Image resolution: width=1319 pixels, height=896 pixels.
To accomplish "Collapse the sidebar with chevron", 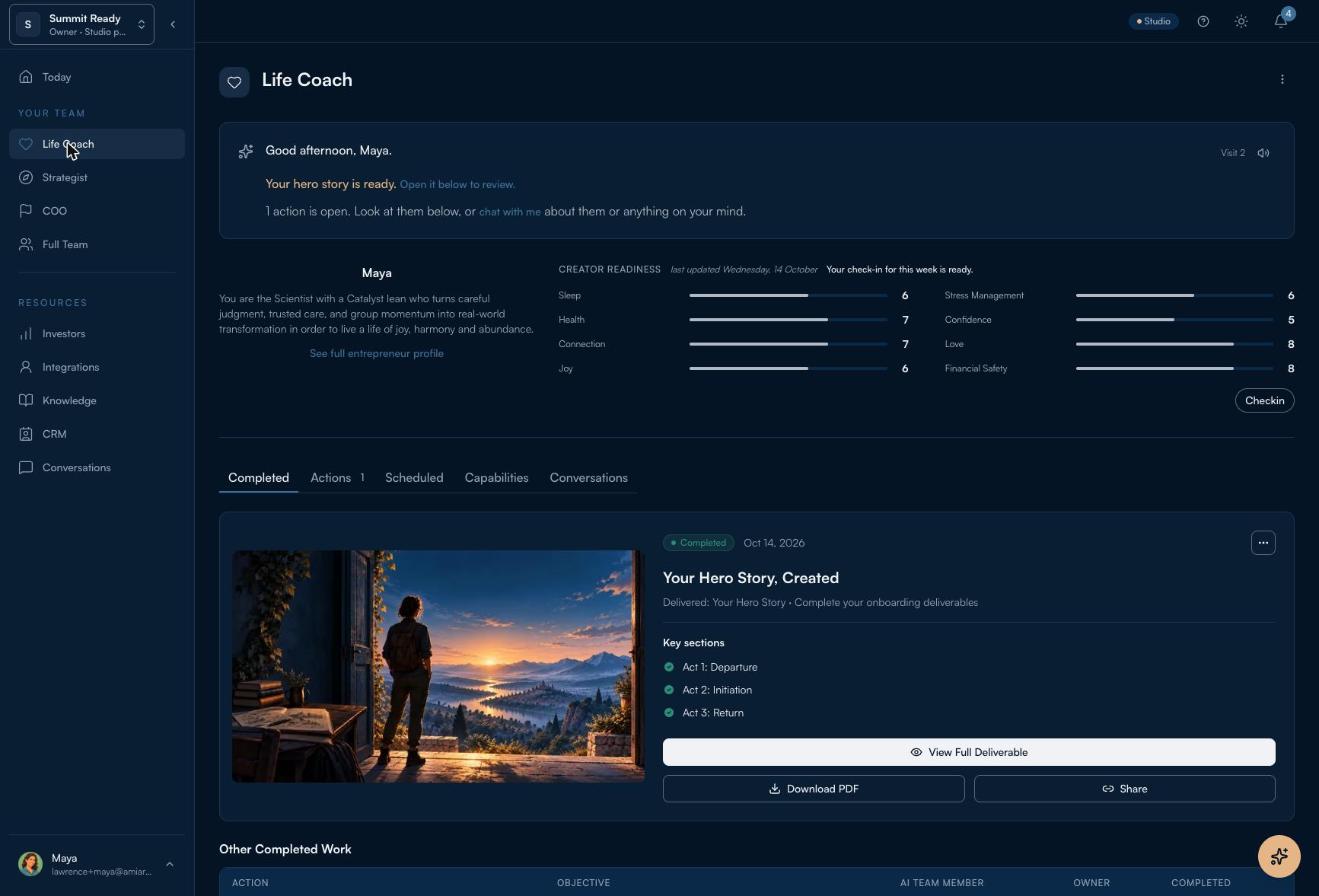I will 172,24.
